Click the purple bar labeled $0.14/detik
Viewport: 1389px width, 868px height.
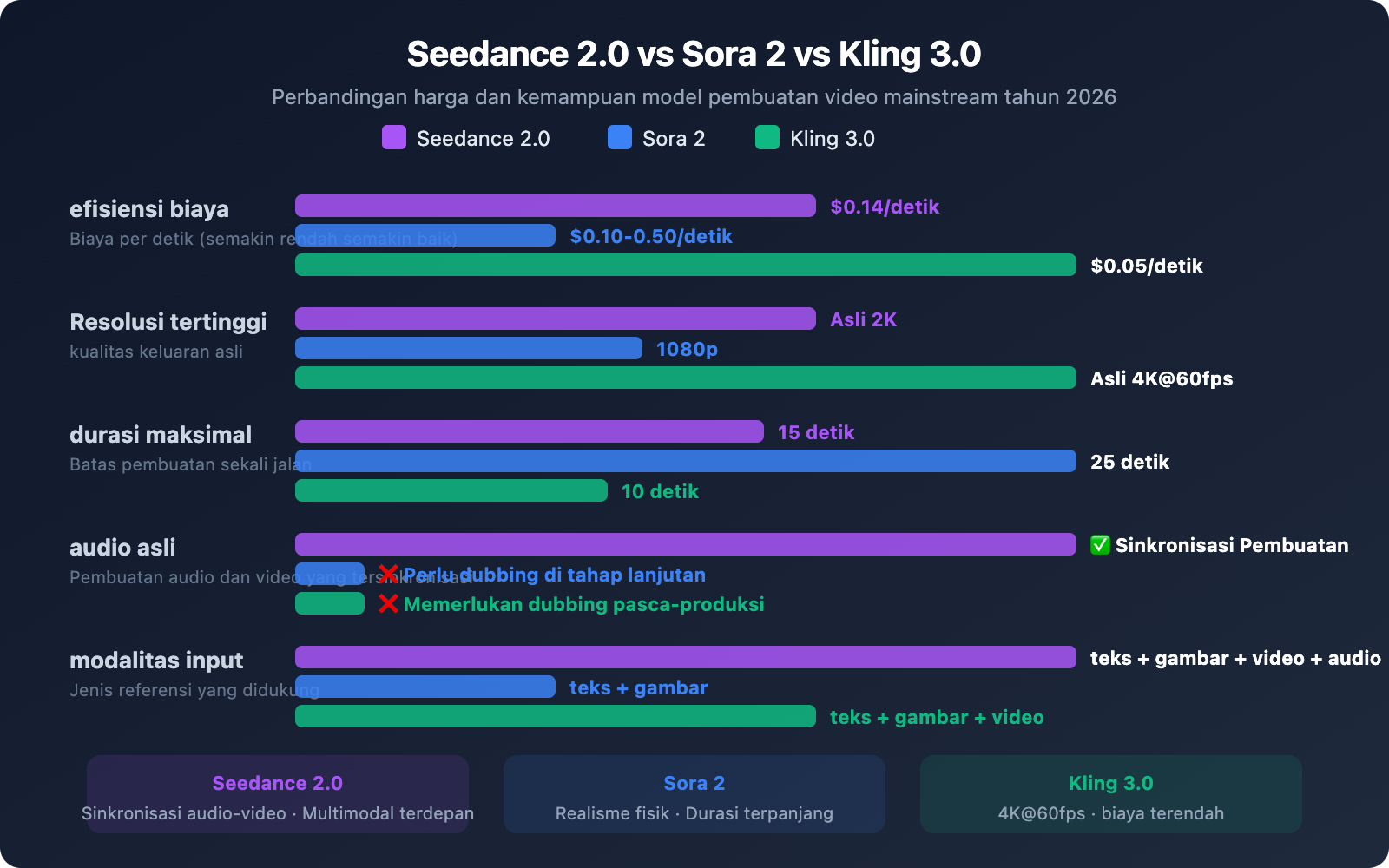(556, 207)
